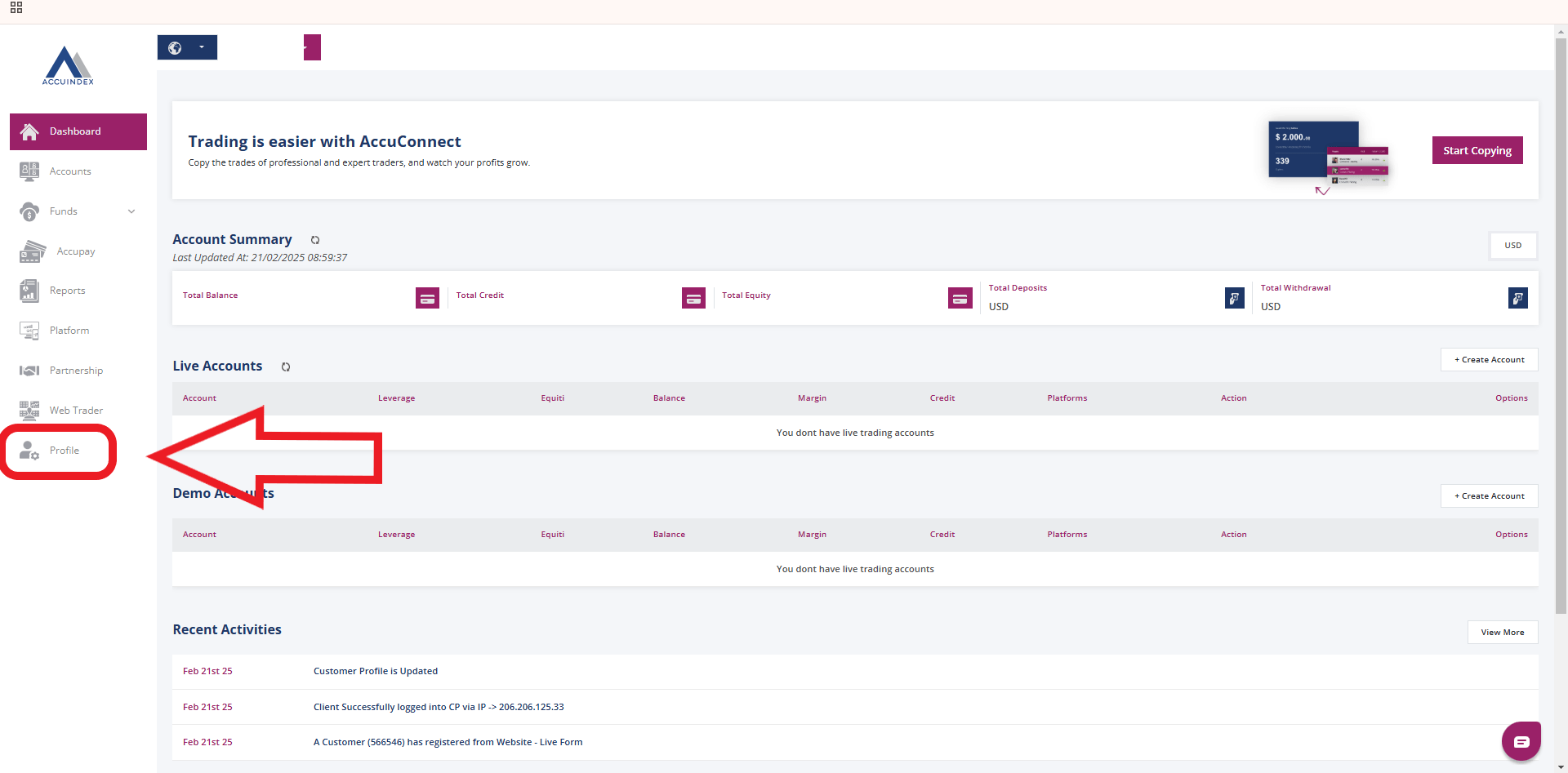Click the Total Equity card icon

[x=960, y=298]
